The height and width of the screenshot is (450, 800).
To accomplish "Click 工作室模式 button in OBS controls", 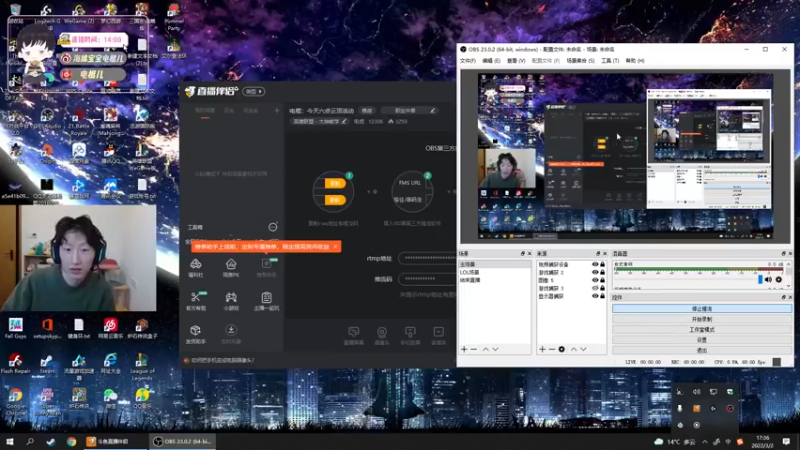I will (x=702, y=330).
